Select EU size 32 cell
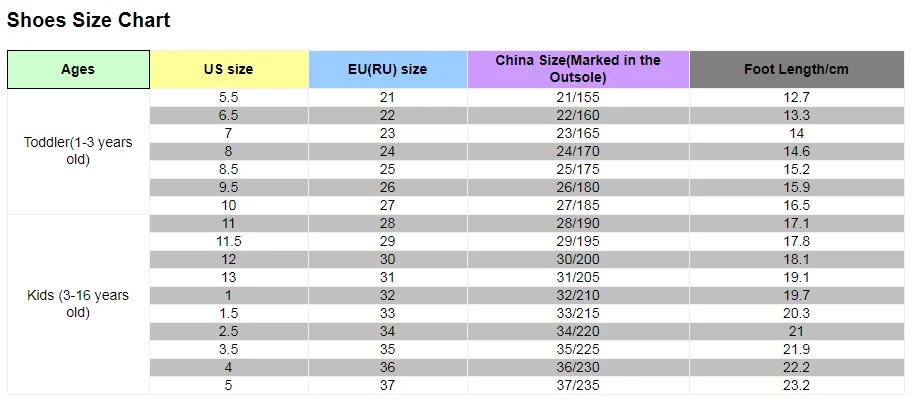914x409 pixels. click(388, 295)
